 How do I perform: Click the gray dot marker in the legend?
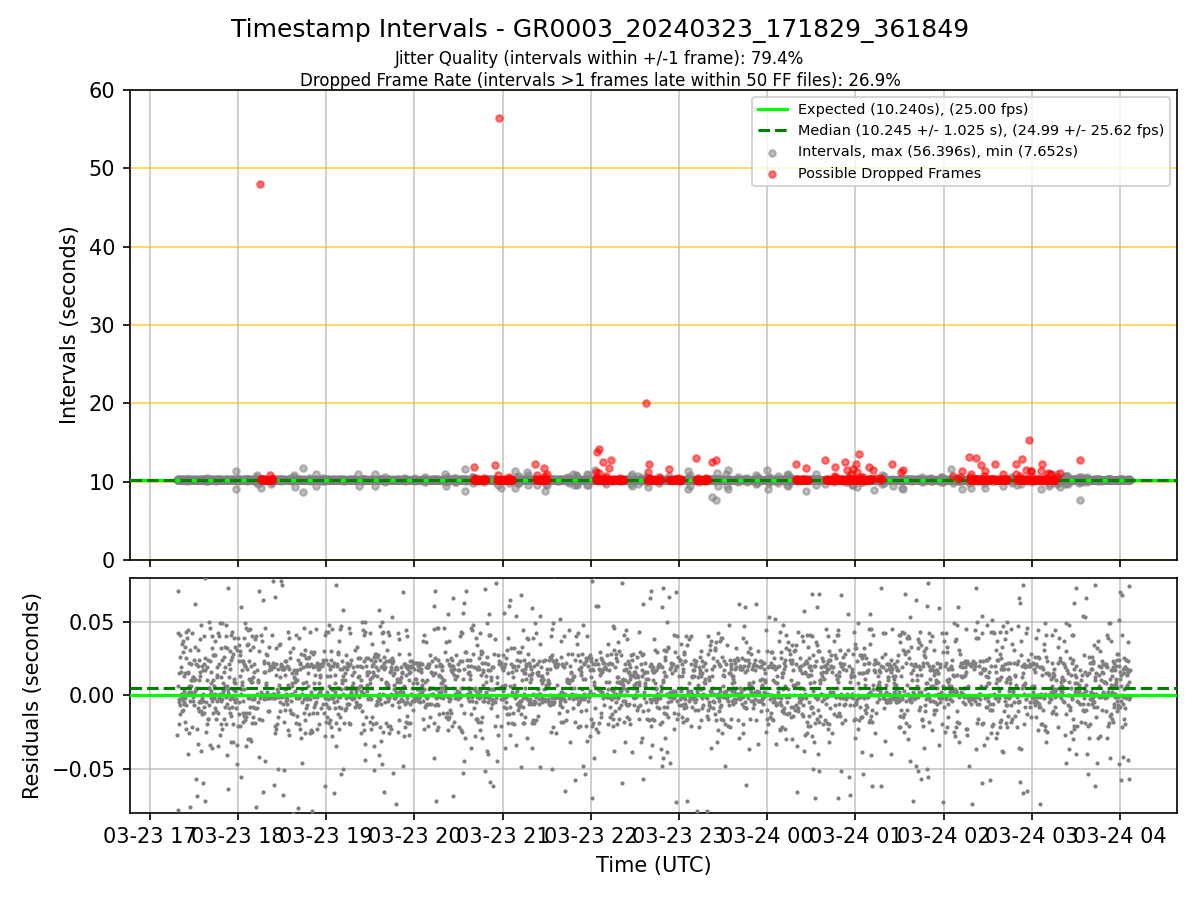774,152
